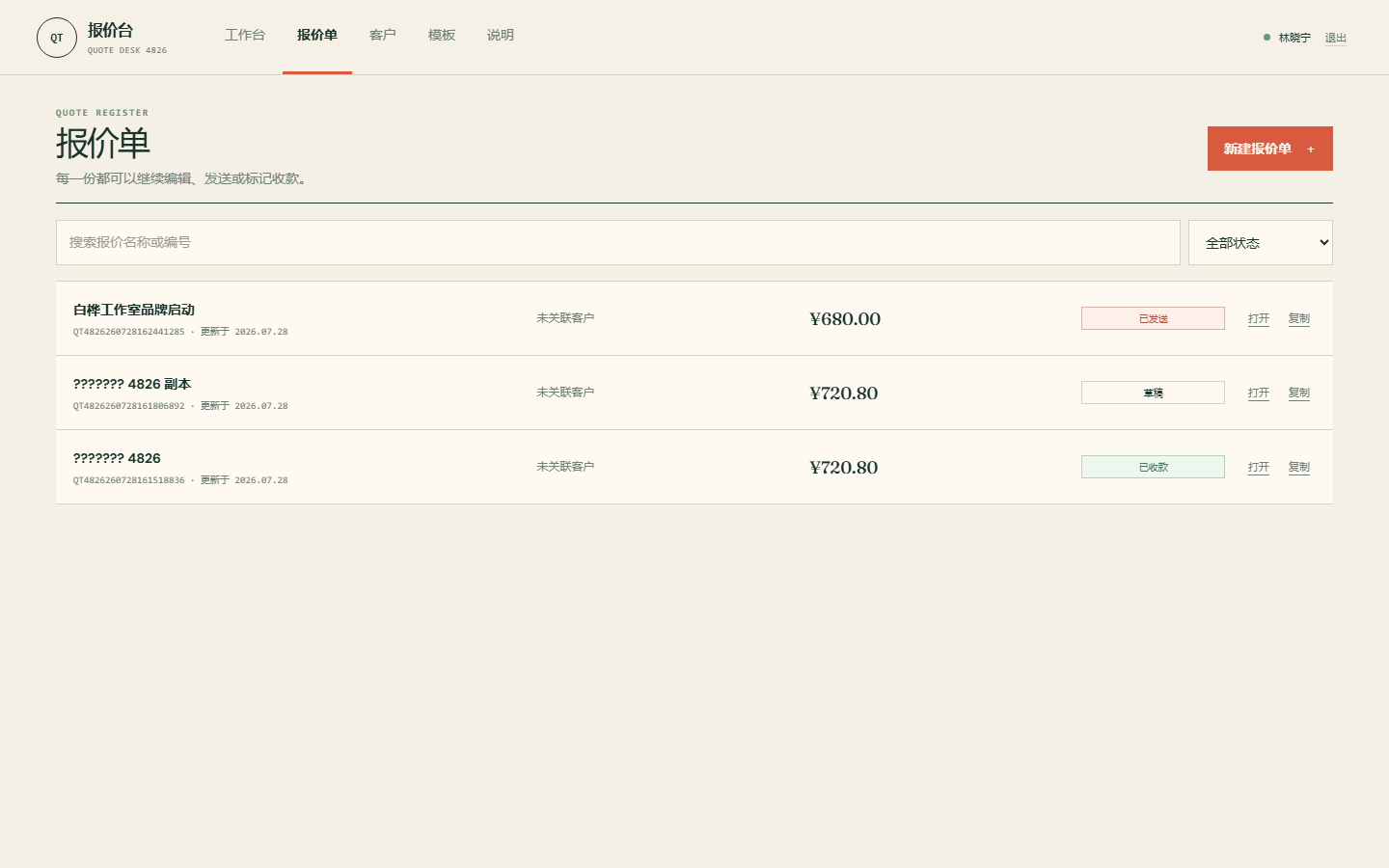Click the 已发送 status badge

(x=1153, y=318)
